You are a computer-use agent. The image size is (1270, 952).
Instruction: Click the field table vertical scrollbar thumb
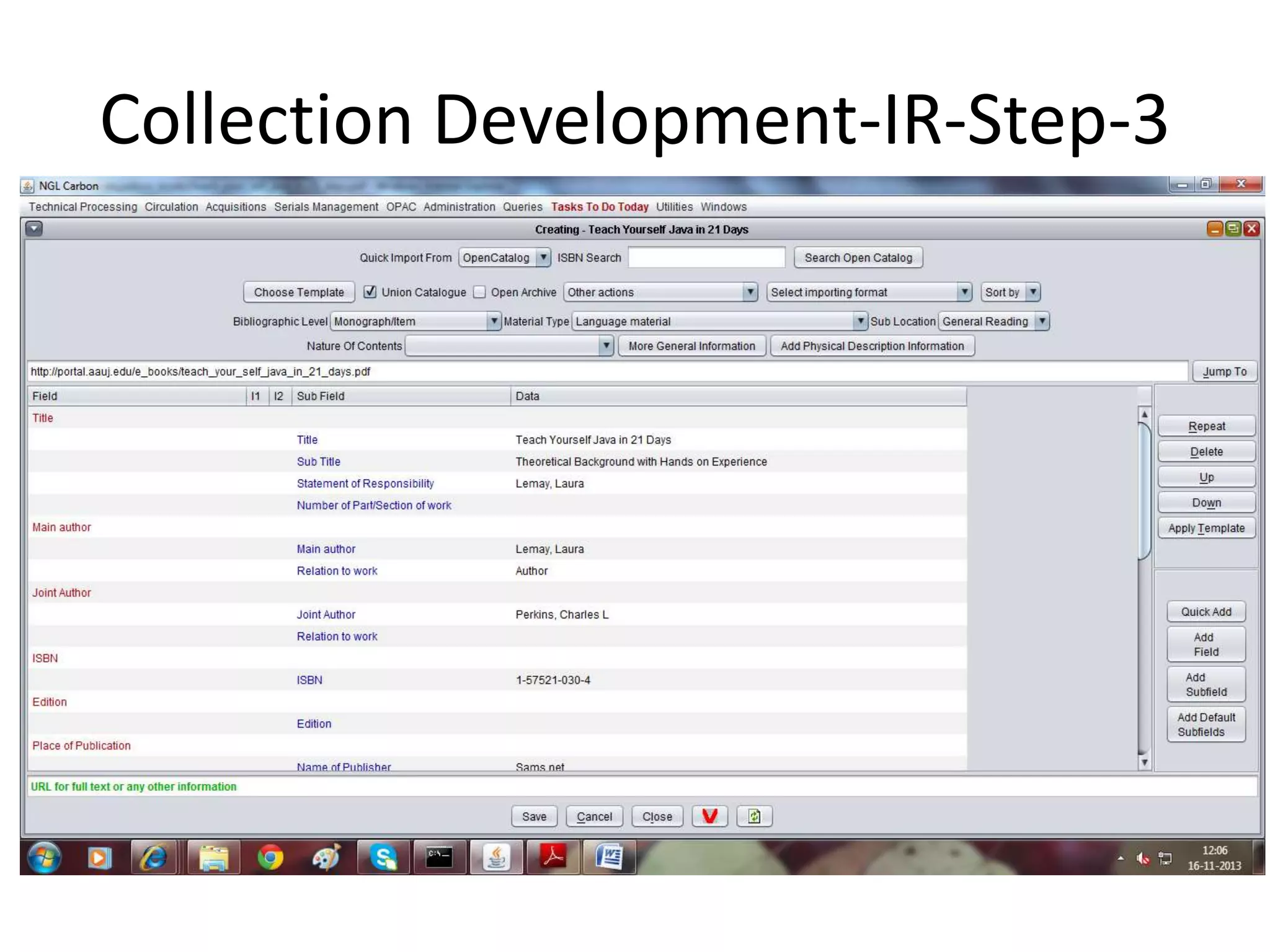[x=1144, y=491]
